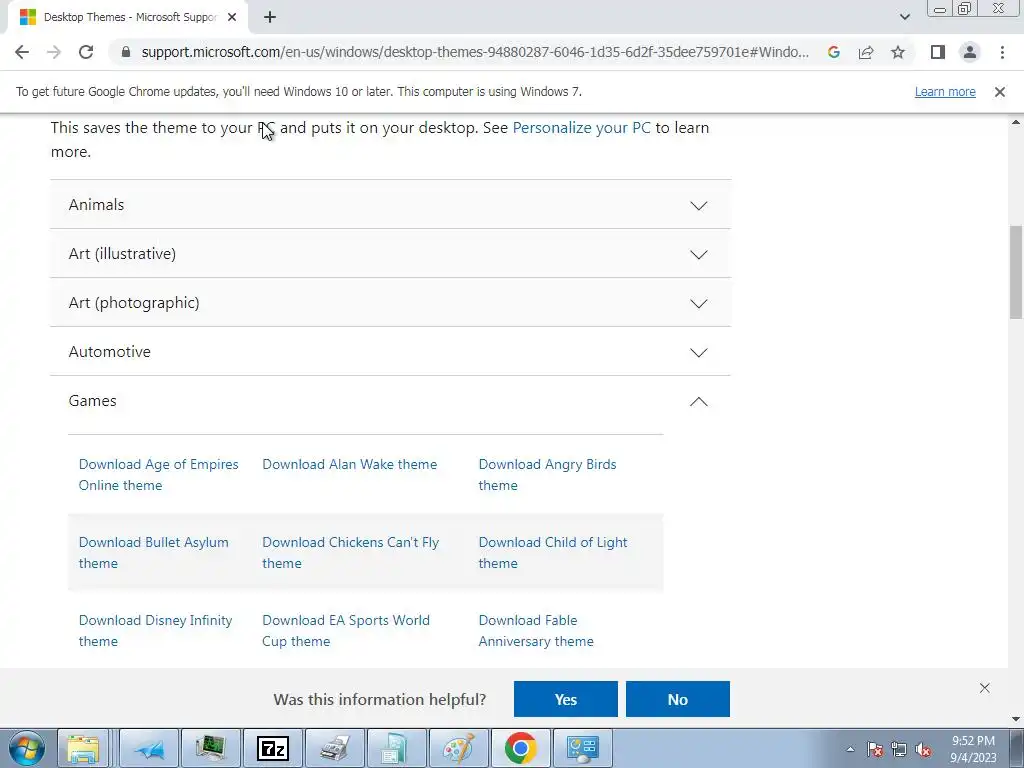Image resolution: width=1024 pixels, height=768 pixels.
Task: Expand the Automotive section
Action: click(391, 351)
